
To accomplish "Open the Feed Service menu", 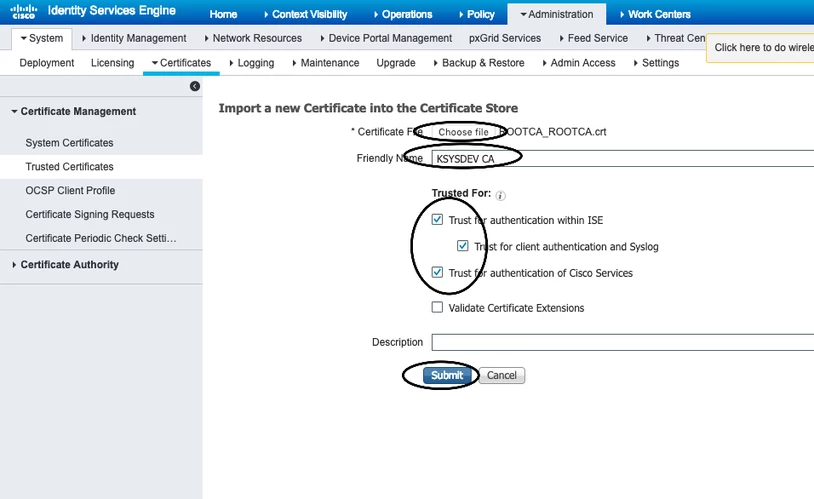I will point(593,38).
